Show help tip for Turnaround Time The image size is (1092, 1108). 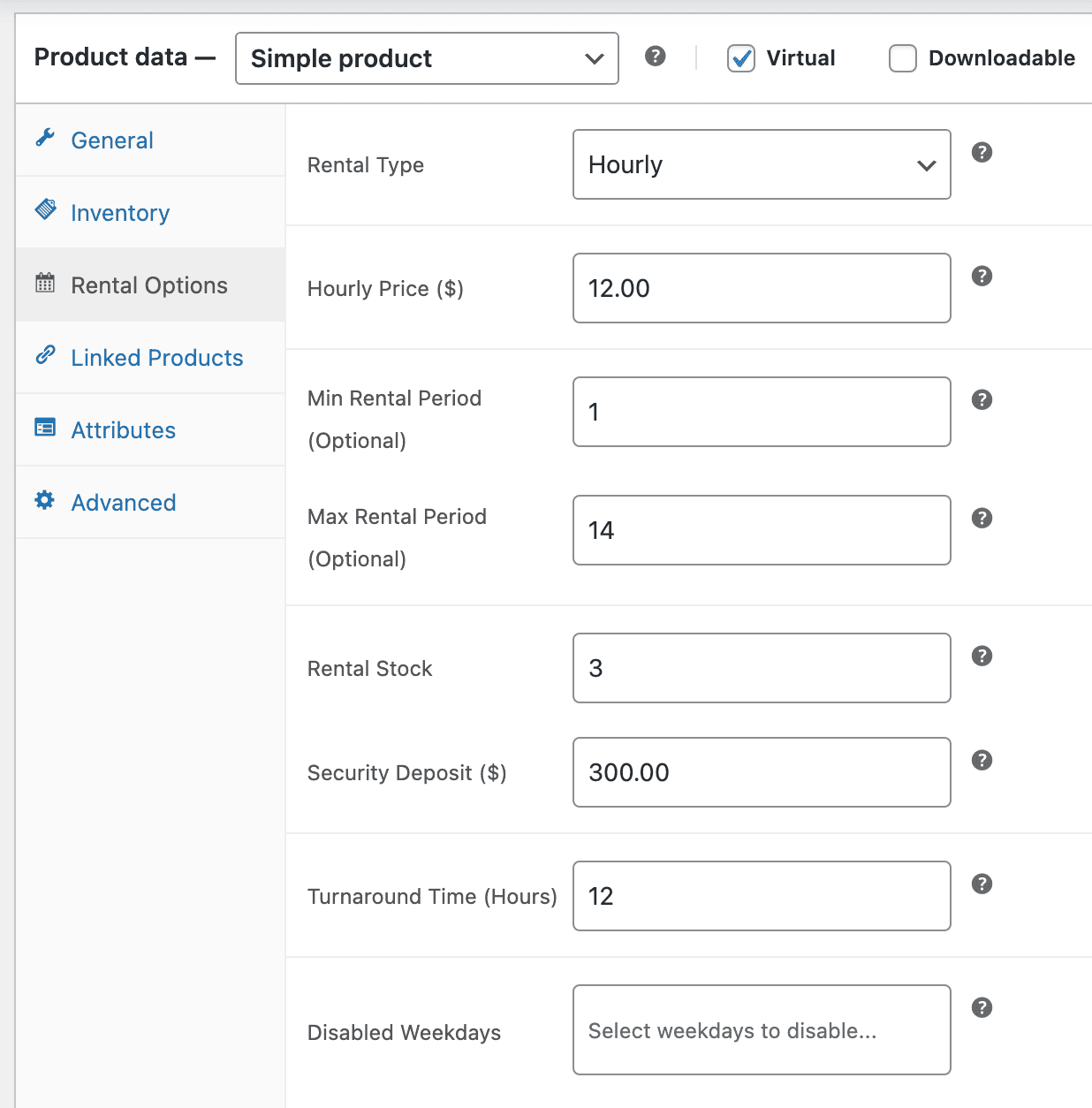click(x=982, y=884)
